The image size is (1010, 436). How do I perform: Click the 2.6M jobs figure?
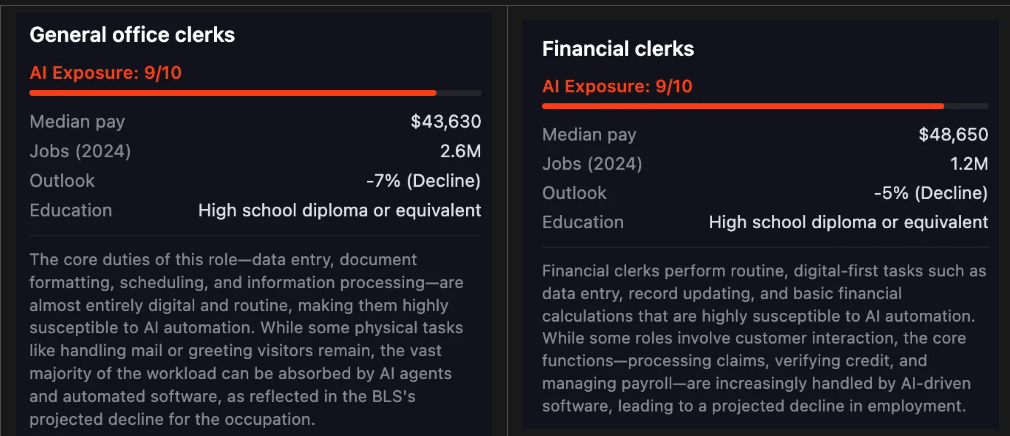tap(462, 151)
